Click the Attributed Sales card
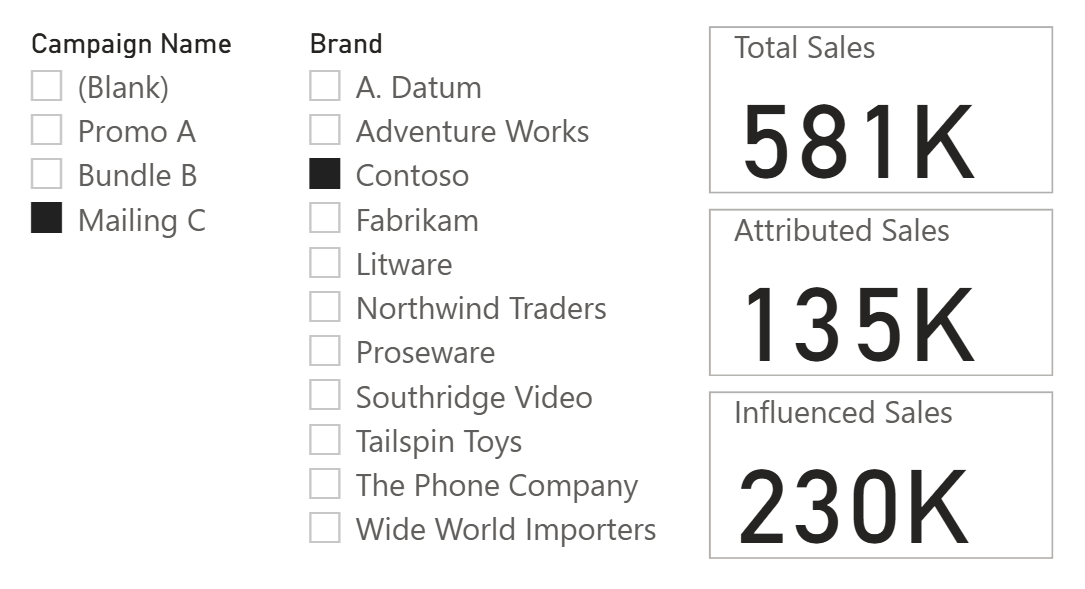 pyautogui.click(x=880, y=293)
